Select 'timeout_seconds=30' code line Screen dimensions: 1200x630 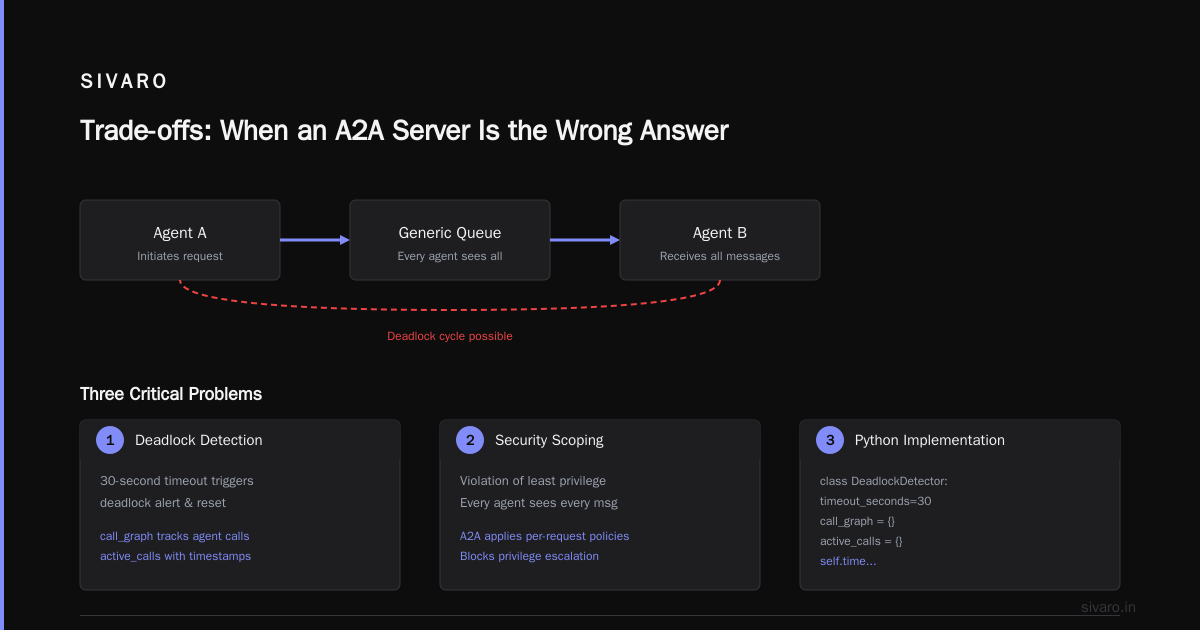tap(876, 501)
